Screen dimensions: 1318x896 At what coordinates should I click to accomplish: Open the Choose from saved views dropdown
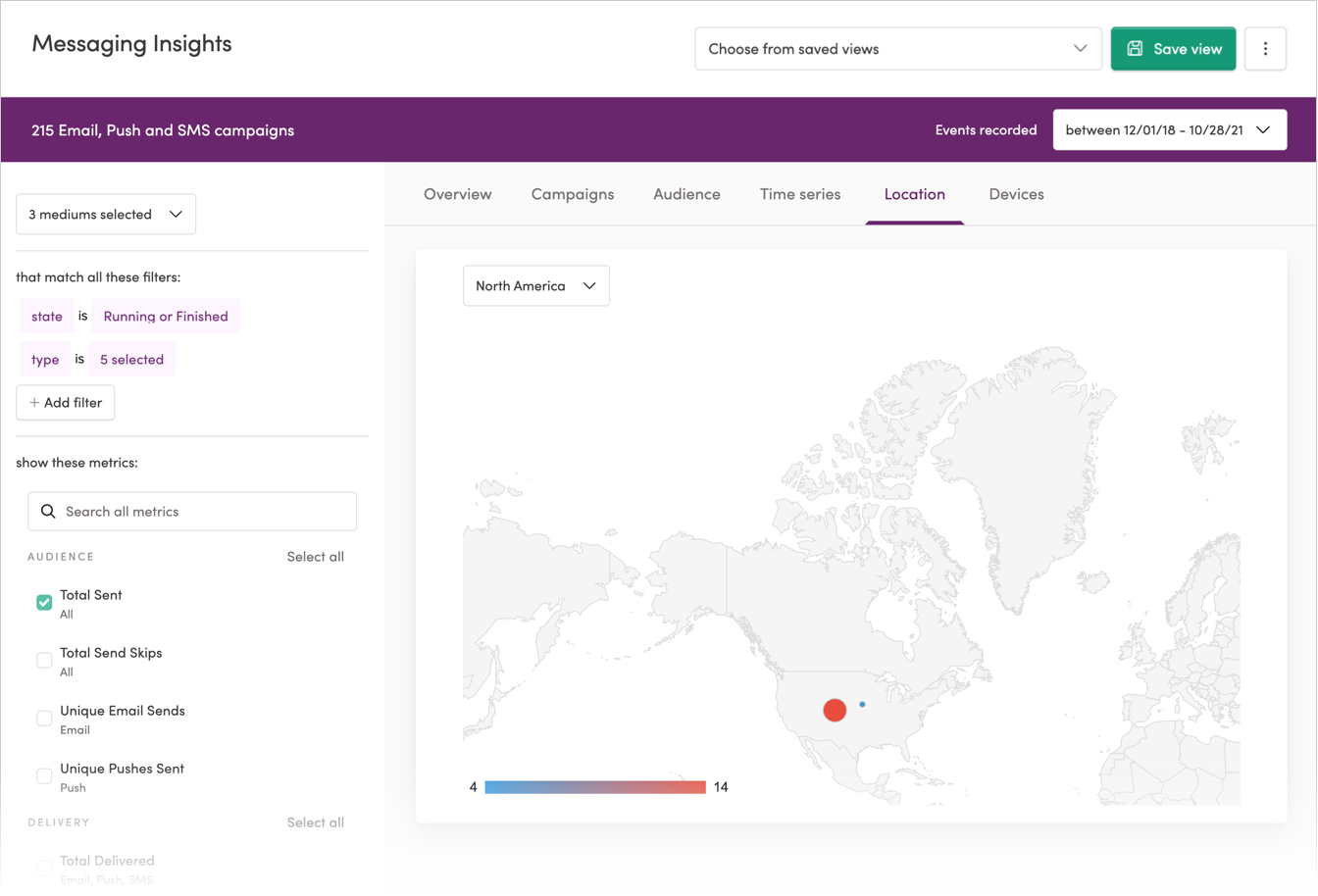(898, 49)
